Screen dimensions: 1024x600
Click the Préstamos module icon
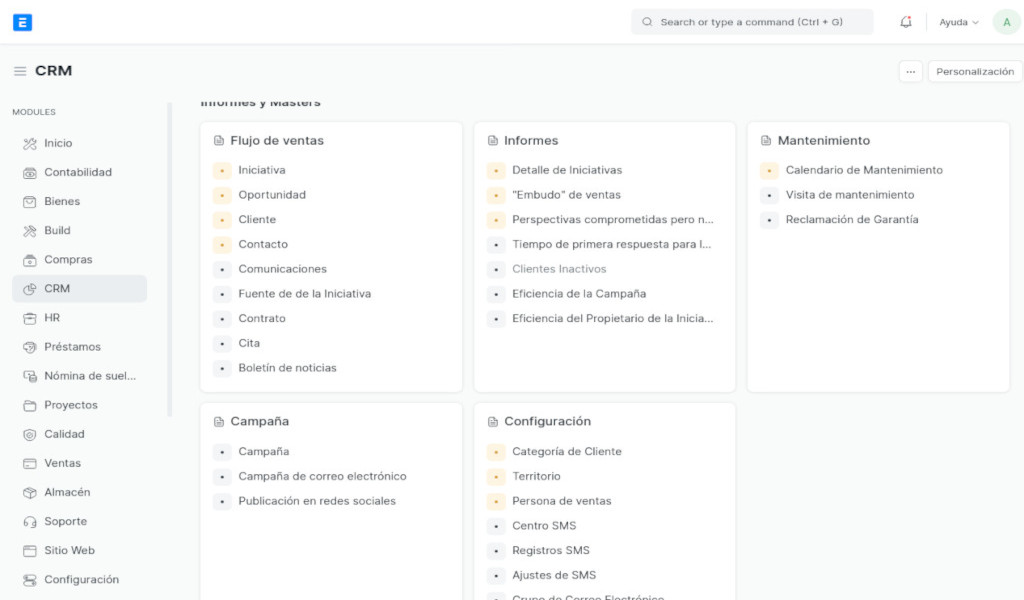pos(30,347)
